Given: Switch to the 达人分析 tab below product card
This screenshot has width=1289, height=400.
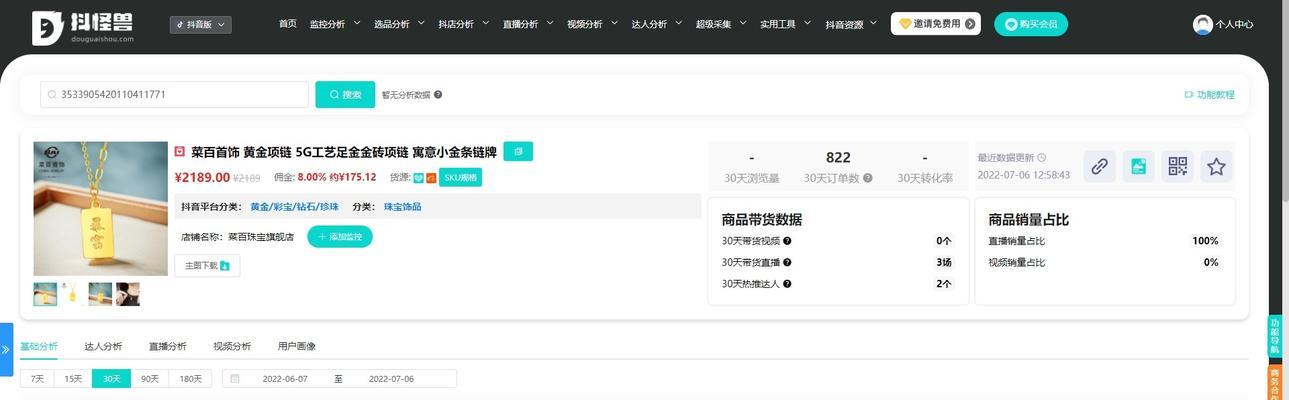Looking at the screenshot, I should [103, 346].
